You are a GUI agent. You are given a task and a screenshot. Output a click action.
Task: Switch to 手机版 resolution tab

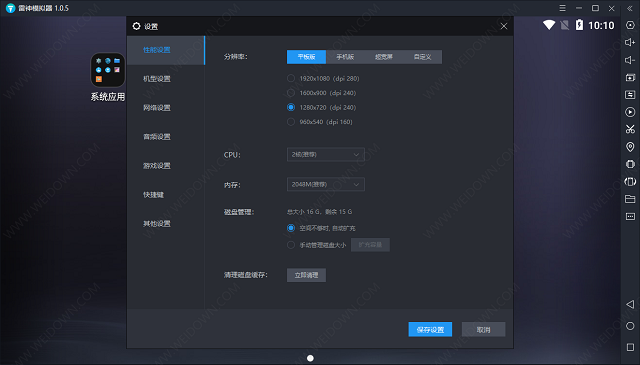coord(345,57)
